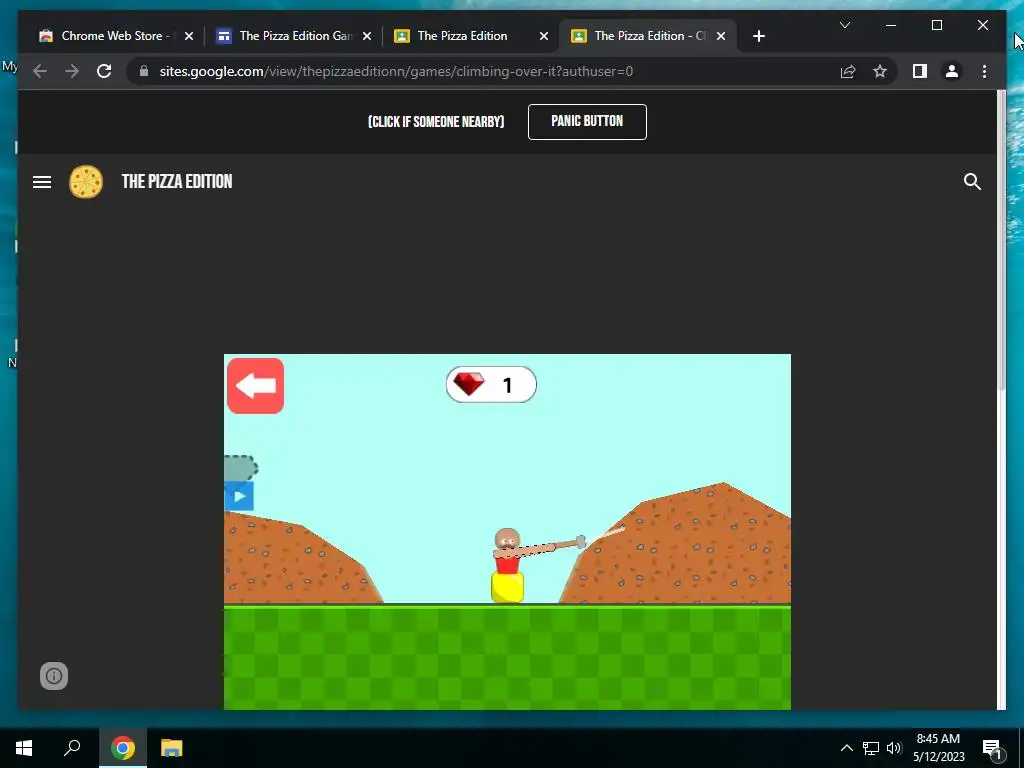Click the Chrome taskbar icon
This screenshot has height=768, width=1024.
tap(123, 748)
